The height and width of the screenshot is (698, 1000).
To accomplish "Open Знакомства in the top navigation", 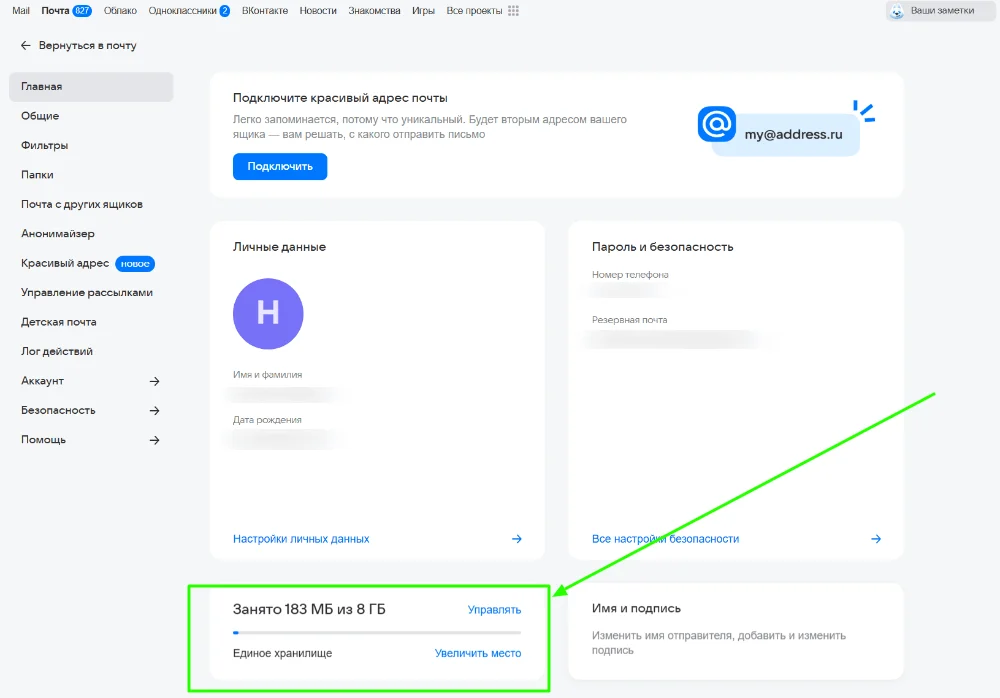I will pyautogui.click(x=374, y=11).
